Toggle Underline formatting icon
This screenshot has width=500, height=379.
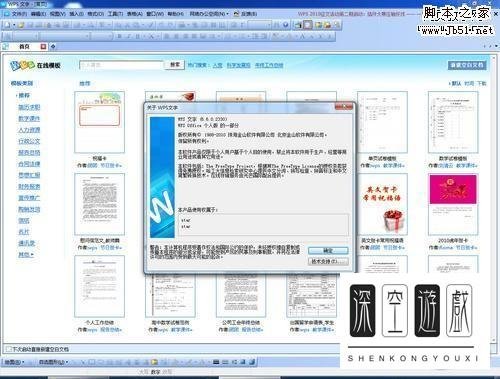137,36
